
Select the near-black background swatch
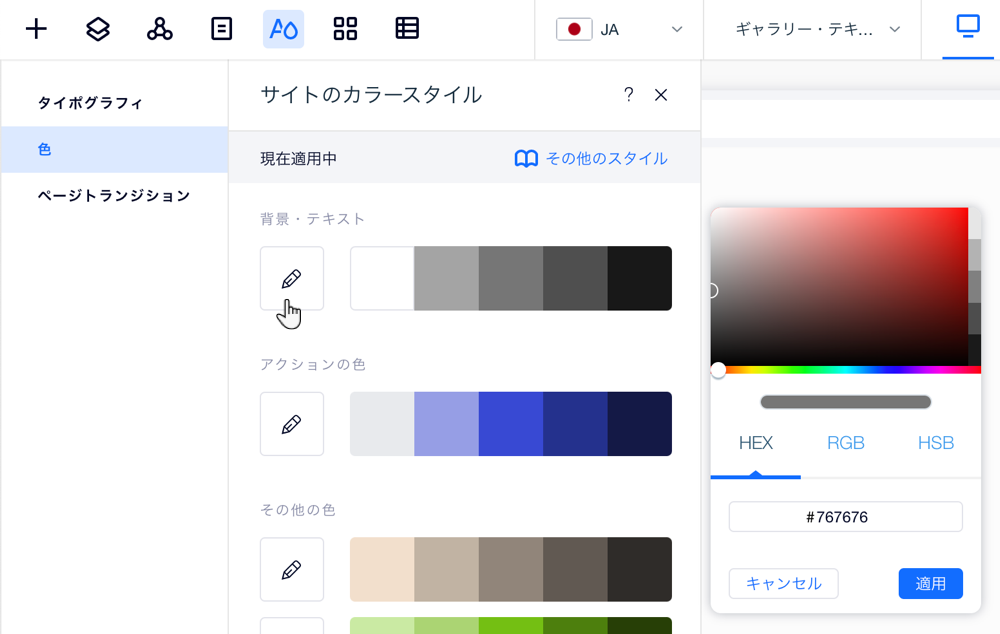(640, 279)
